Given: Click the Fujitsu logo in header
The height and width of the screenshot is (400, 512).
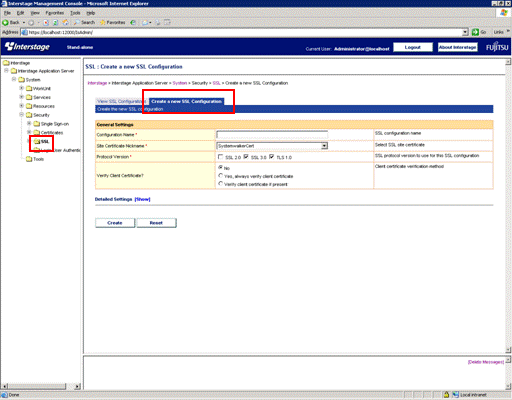Looking at the screenshot, I should point(497,47).
